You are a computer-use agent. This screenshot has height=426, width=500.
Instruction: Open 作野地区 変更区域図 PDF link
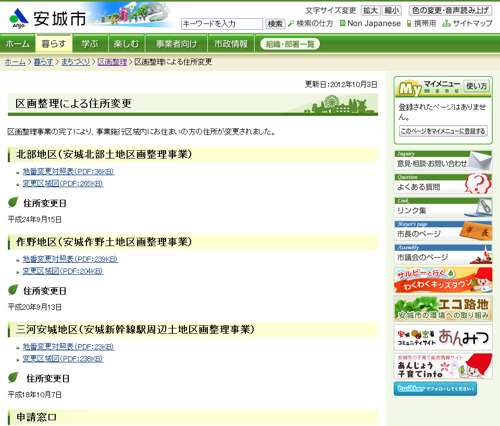(63, 271)
